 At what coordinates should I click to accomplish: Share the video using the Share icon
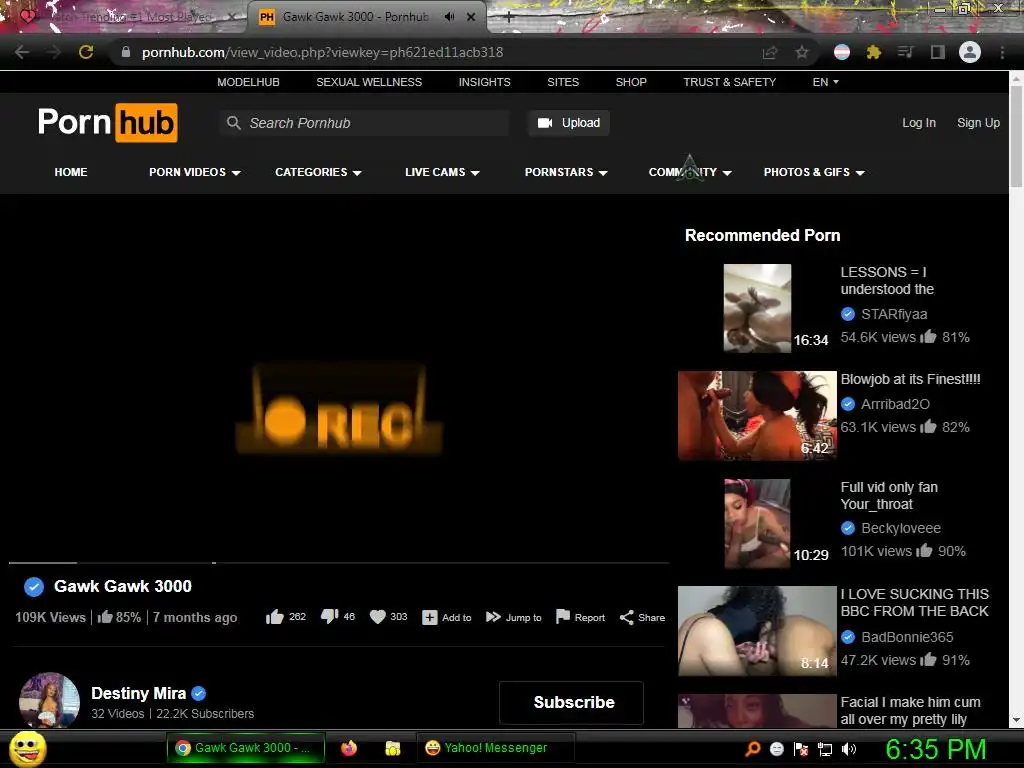642,617
